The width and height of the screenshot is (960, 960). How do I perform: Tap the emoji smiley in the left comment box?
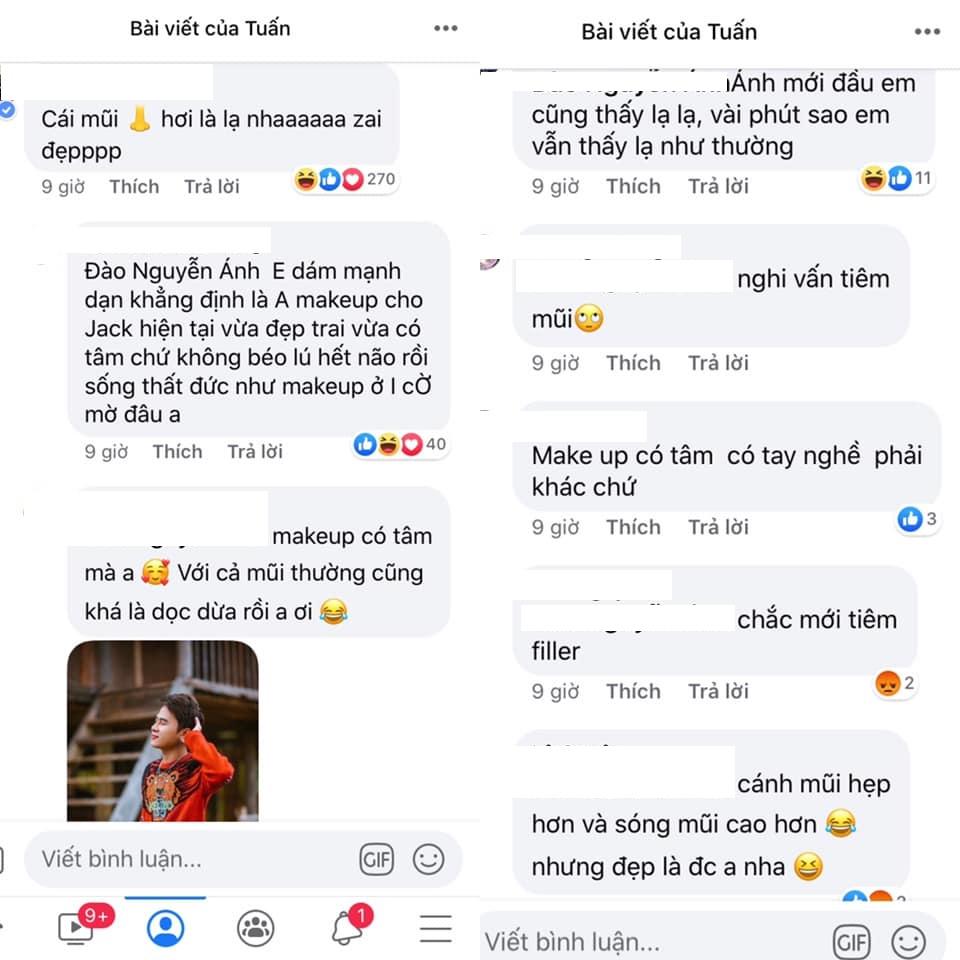click(x=429, y=860)
